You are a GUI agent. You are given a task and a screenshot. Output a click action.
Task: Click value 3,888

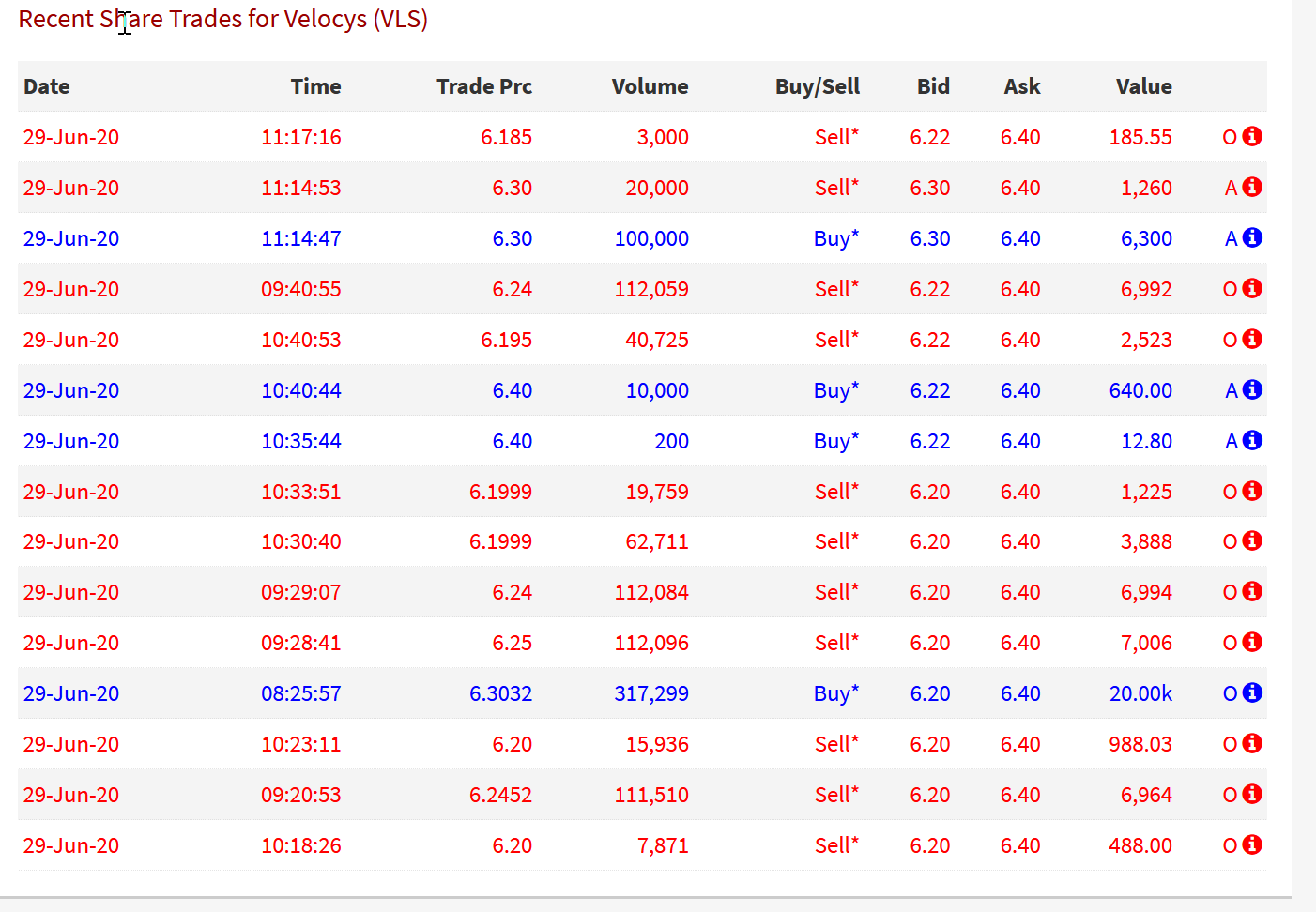tap(1146, 541)
